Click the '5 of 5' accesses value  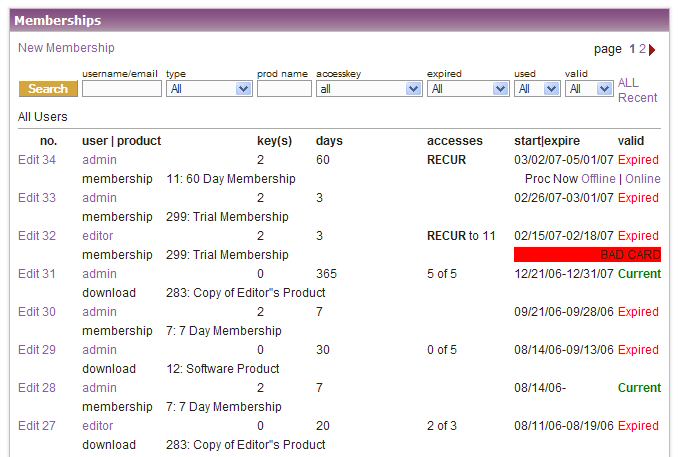(x=442, y=274)
